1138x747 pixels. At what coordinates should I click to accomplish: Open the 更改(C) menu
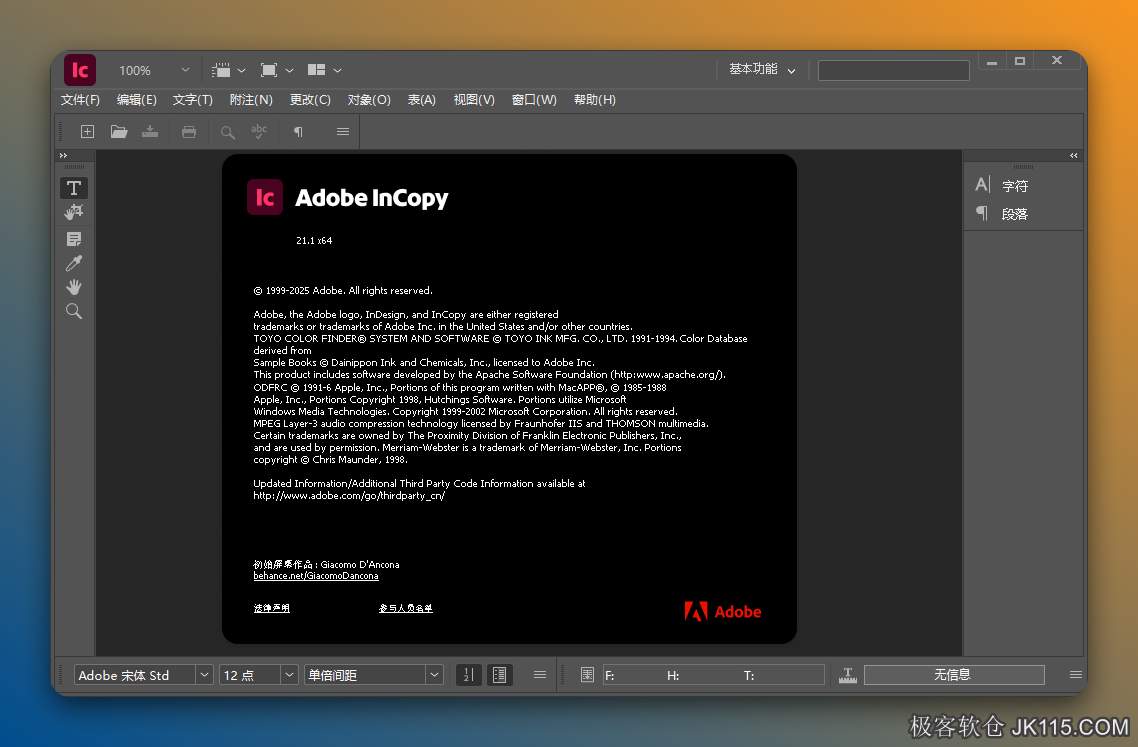pos(310,99)
